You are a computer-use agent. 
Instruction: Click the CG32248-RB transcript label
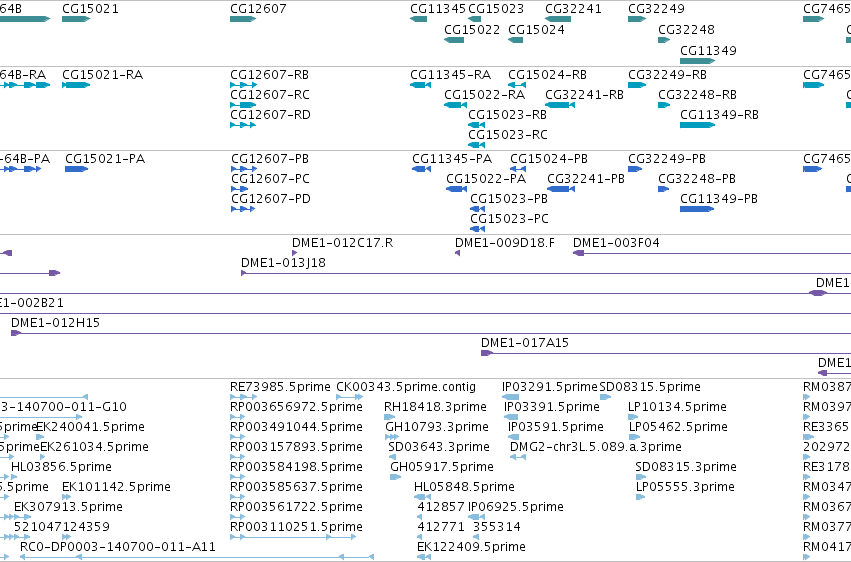point(697,94)
